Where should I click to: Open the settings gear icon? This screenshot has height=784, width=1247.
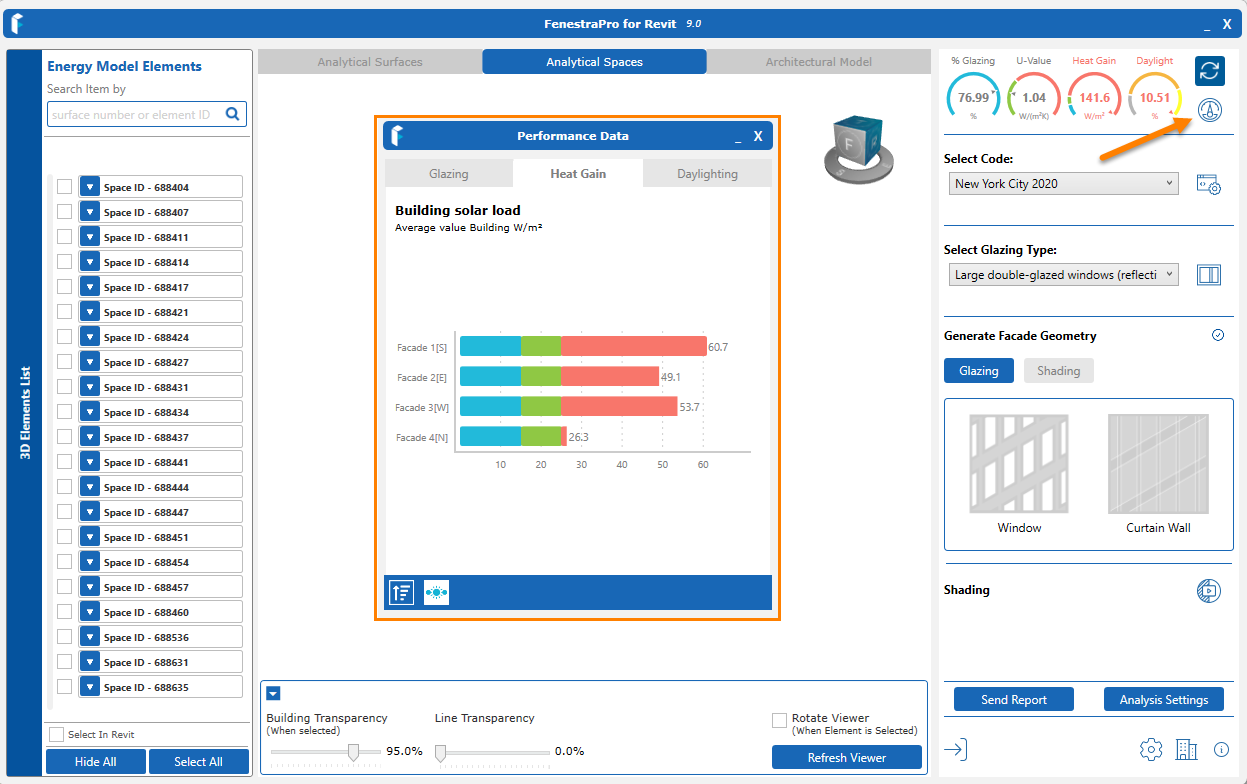pyautogui.click(x=1151, y=749)
